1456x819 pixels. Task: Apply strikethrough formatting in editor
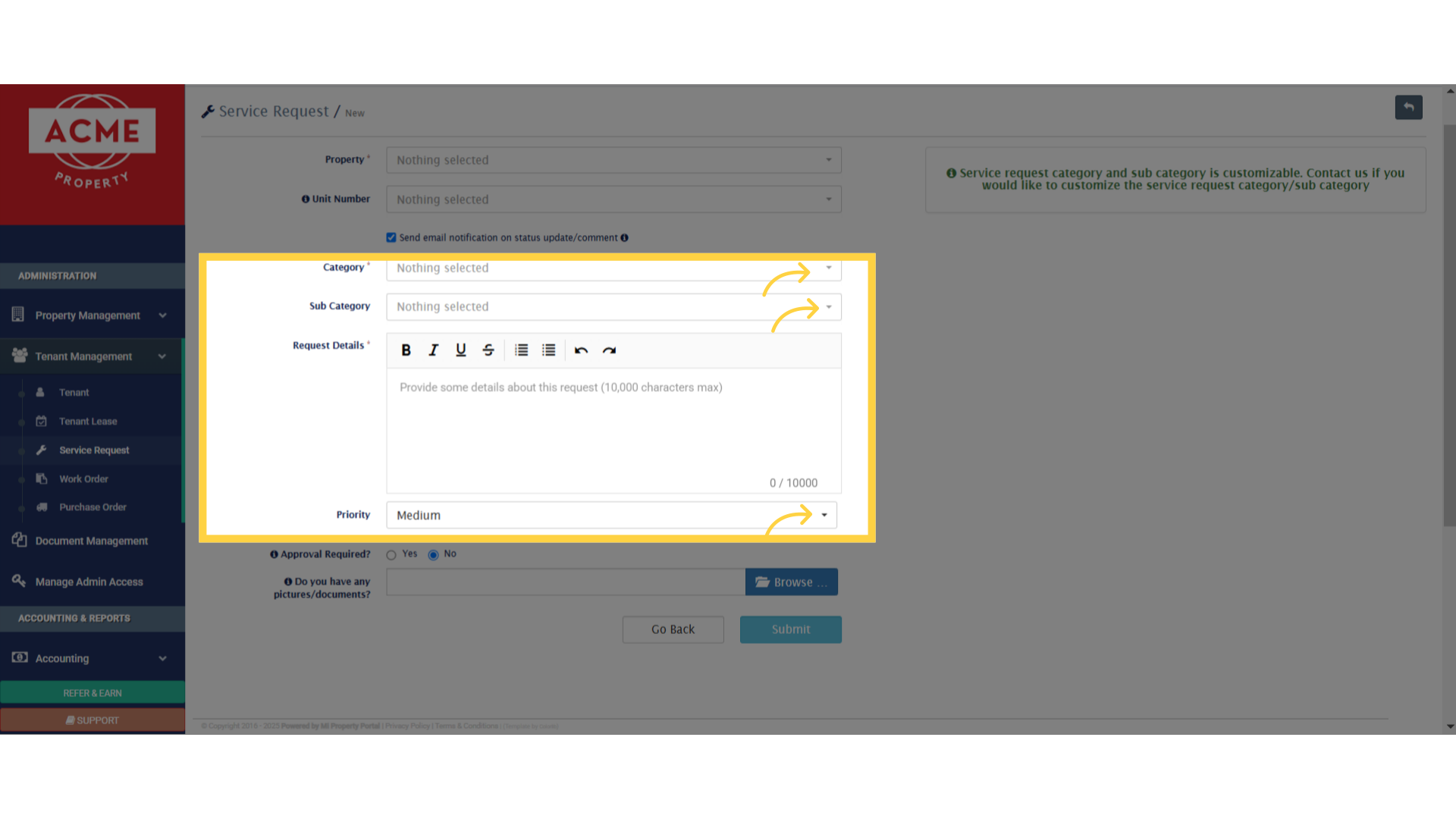click(x=488, y=350)
